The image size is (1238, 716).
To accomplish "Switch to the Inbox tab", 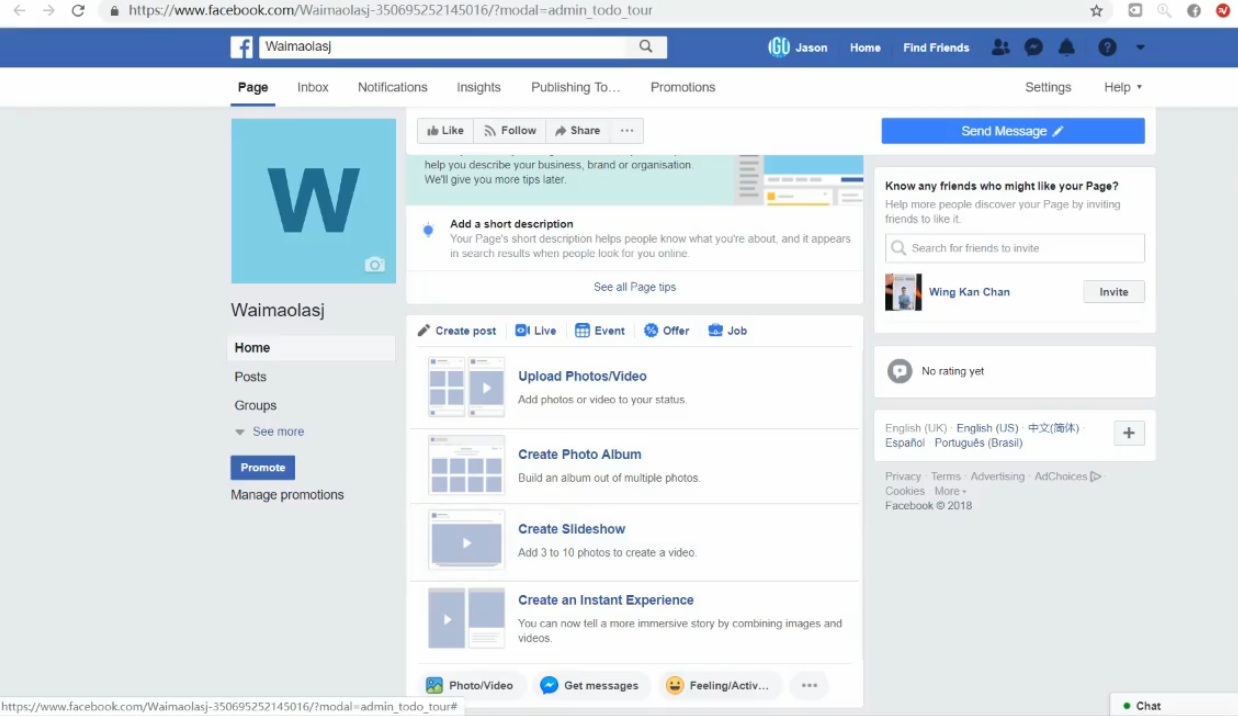I will pyautogui.click(x=313, y=87).
